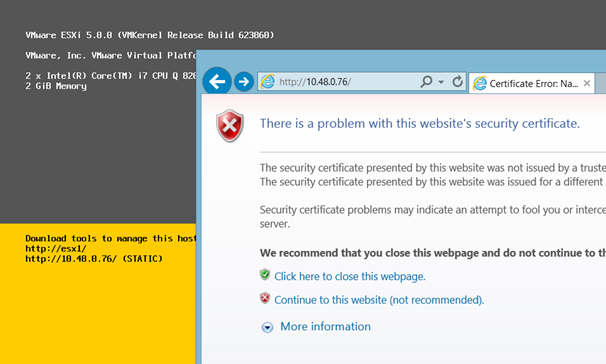Click the http://10.48.0.76/ address field
The height and width of the screenshot is (364, 606).
click(346, 82)
